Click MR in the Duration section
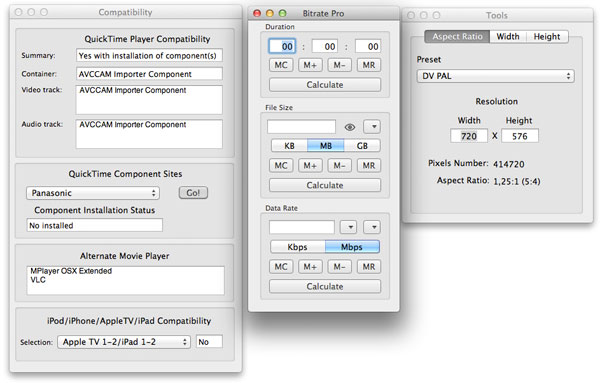Viewport: 600px width, 383px height. point(369,65)
